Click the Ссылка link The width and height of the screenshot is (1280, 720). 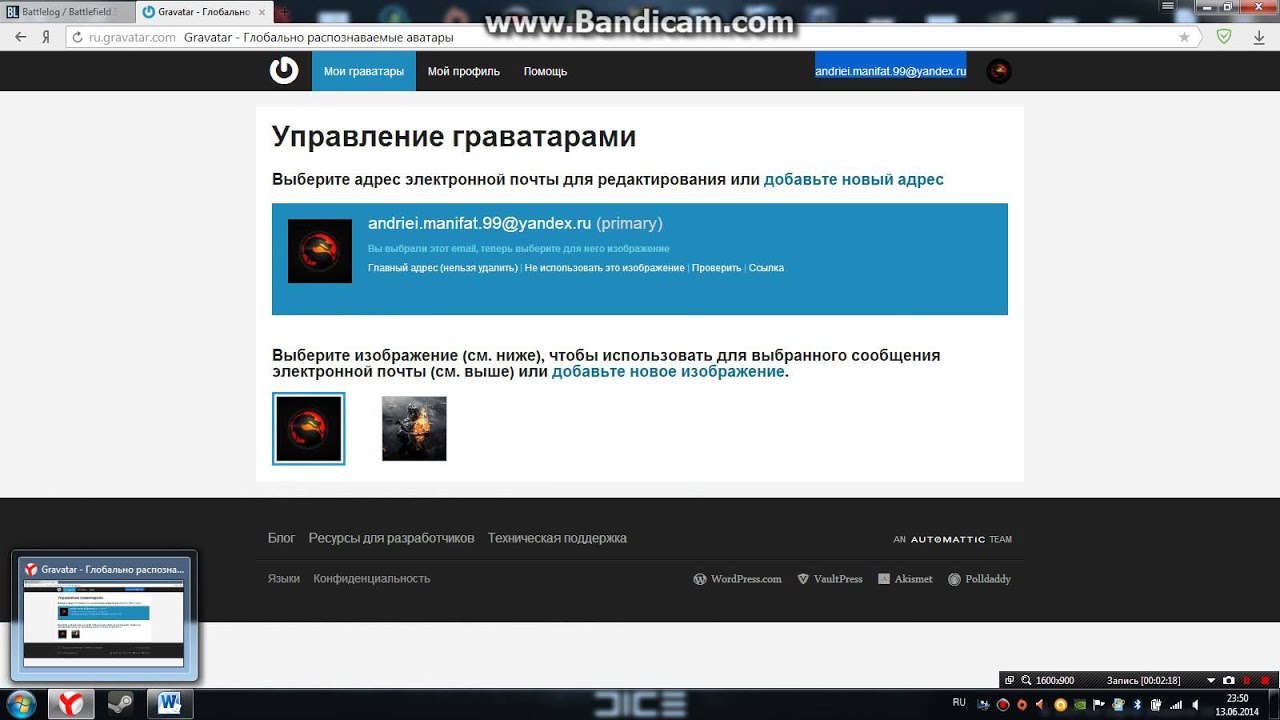pos(766,268)
